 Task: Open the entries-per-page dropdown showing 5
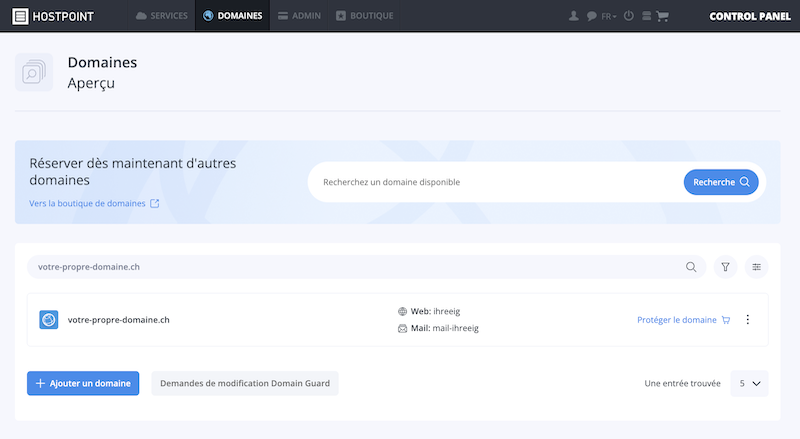pos(749,383)
